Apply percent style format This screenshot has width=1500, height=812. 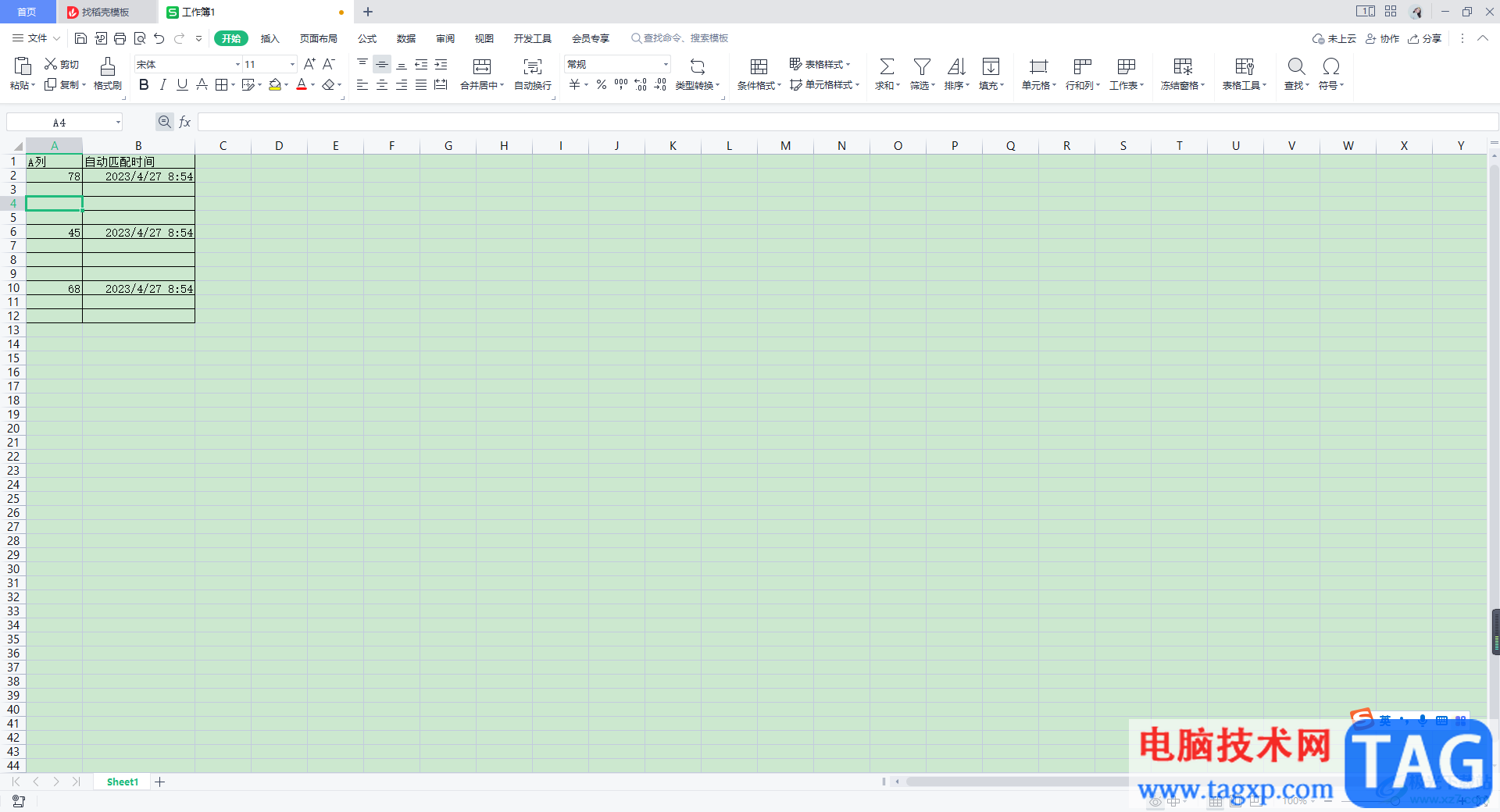pos(602,84)
